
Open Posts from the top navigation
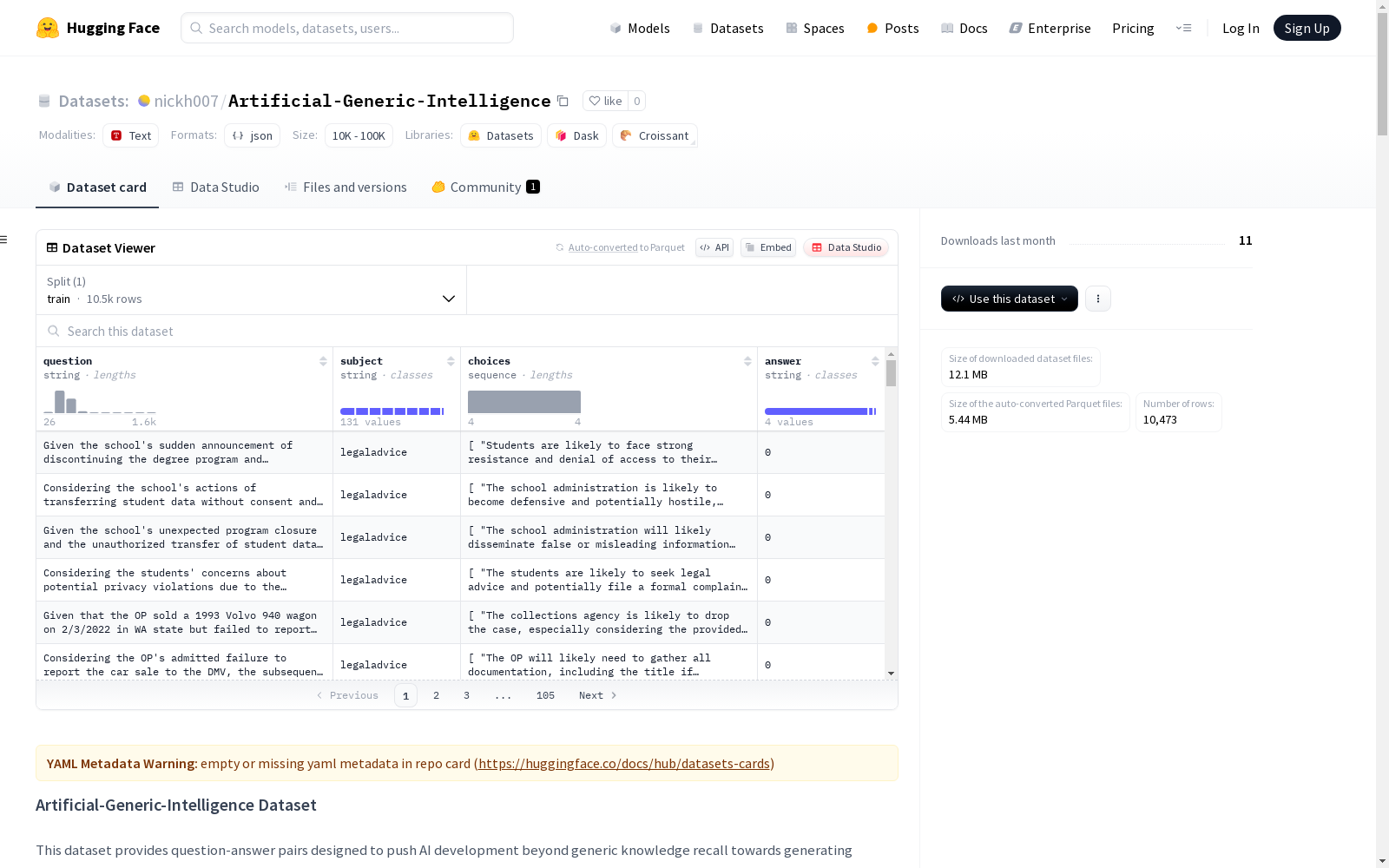coord(892,28)
